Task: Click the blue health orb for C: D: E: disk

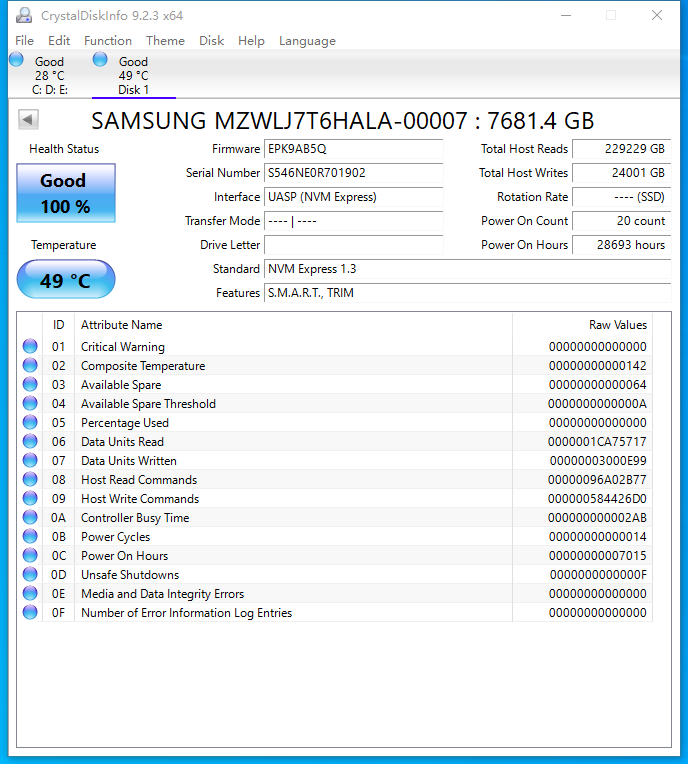Action: pyautogui.click(x=16, y=59)
